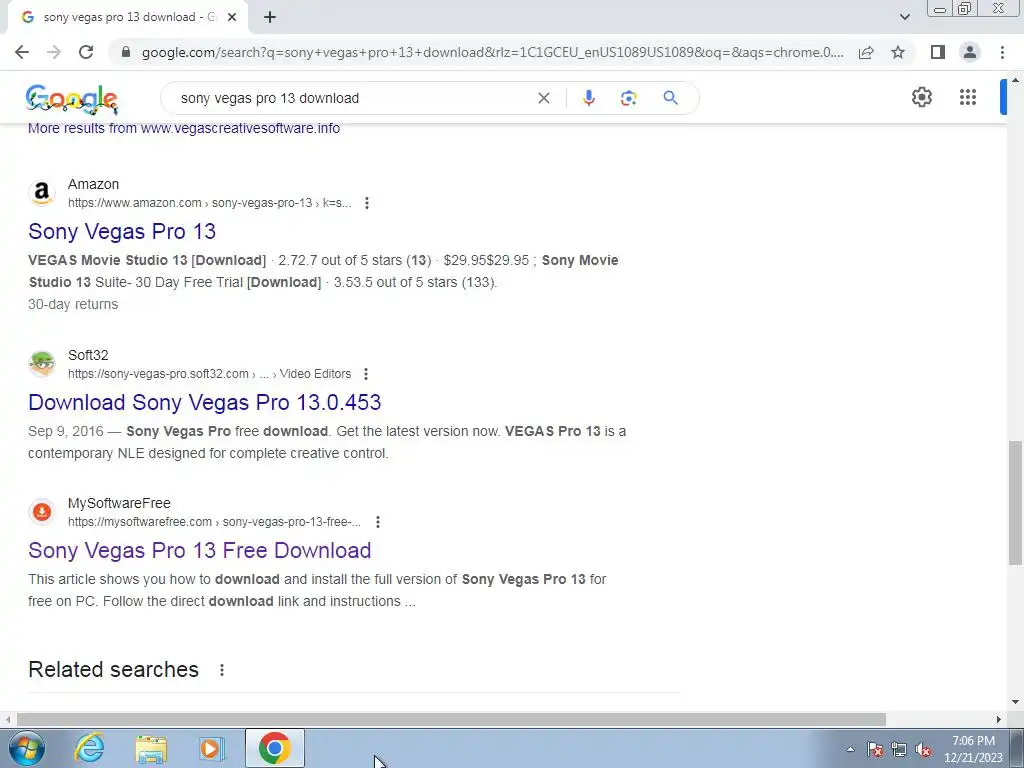Open Sony Vegas Pro 13 Free Download link
Image resolution: width=1024 pixels, height=768 pixels.
[199, 551]
